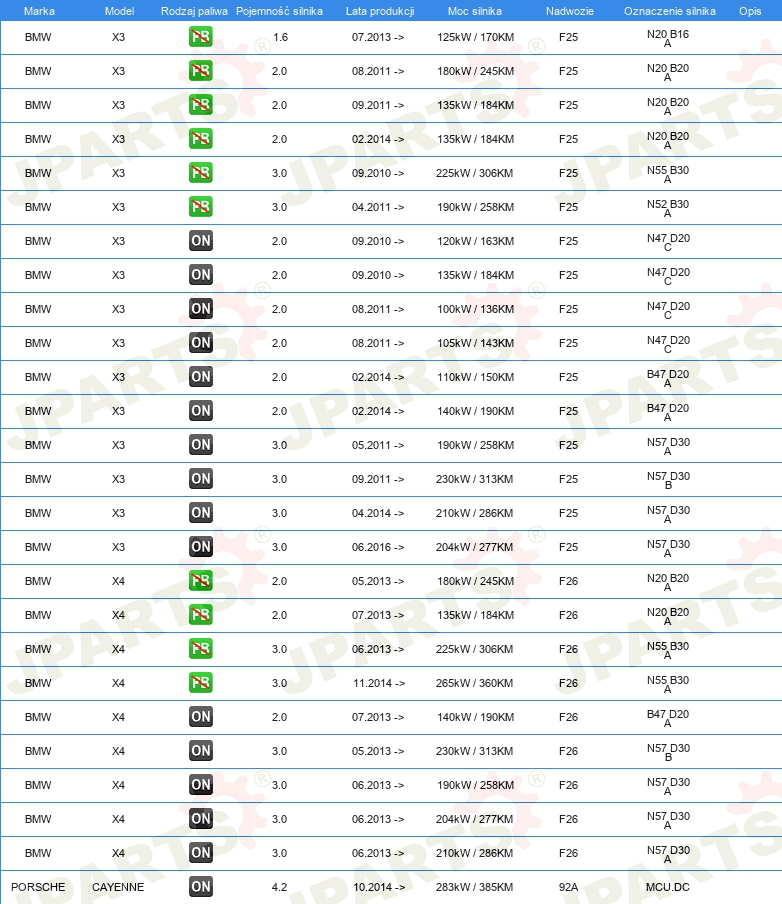Click ON fuel icon in 100kW / 136KM row
The height and width of the screenshot is (904, 782).
pos(201,309)
